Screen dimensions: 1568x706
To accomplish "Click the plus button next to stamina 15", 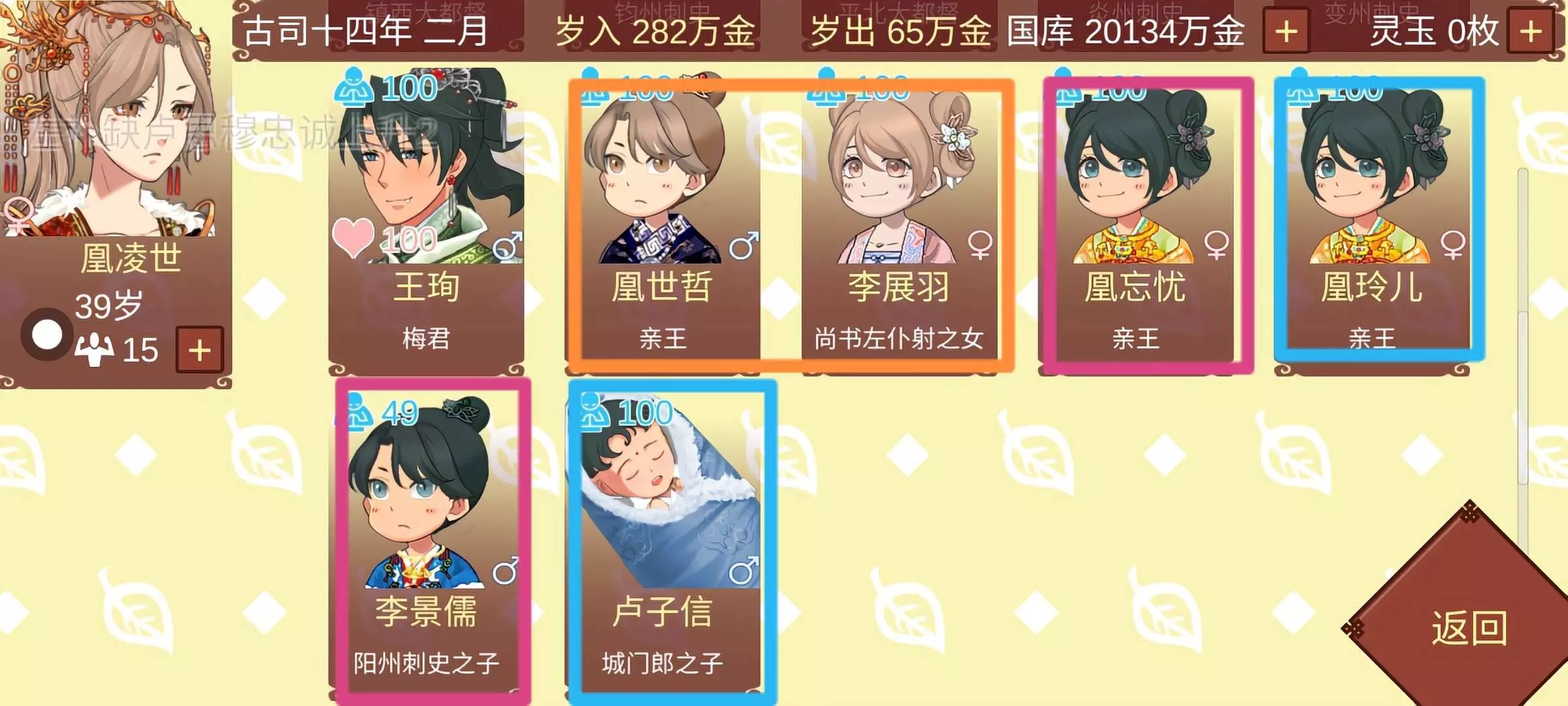I will (x=199, y=350).
